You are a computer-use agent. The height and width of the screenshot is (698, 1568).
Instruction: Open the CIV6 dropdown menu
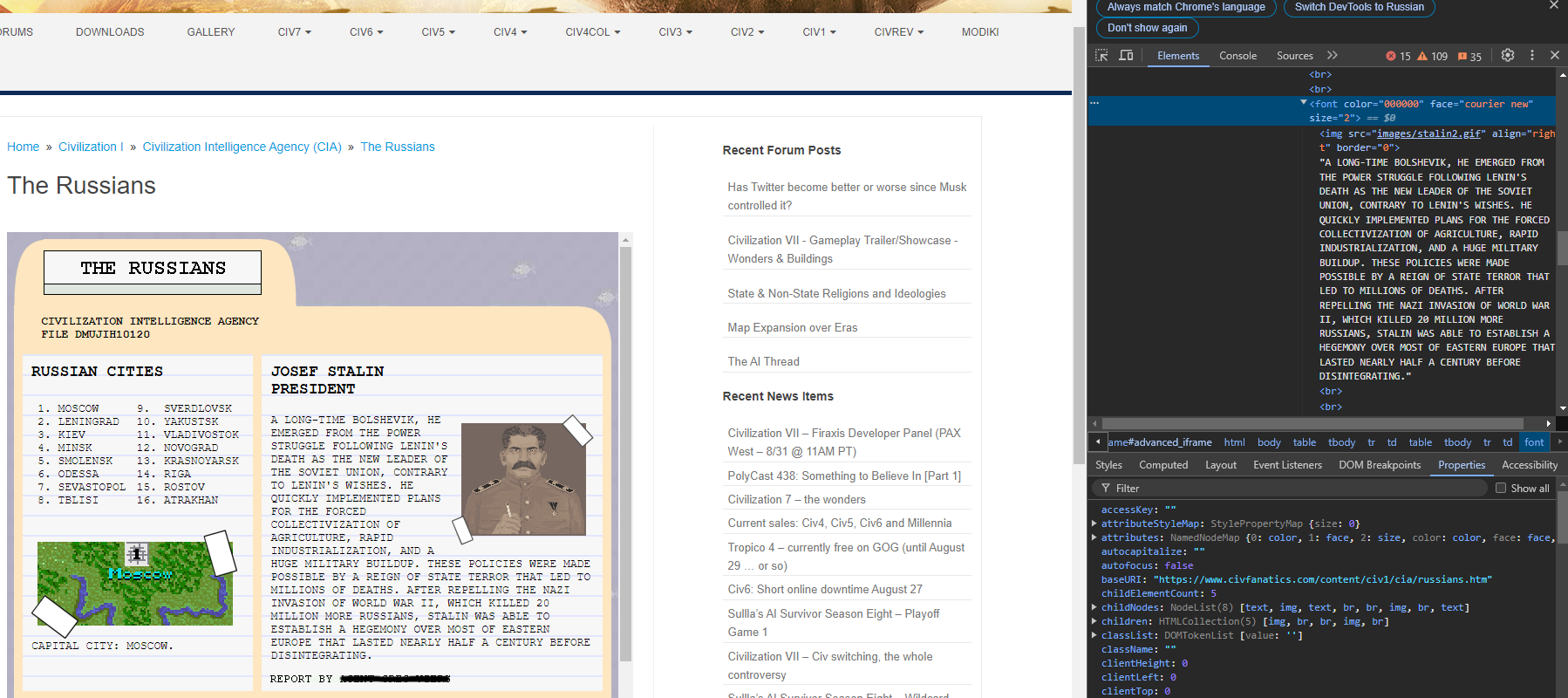click(365, 32)
